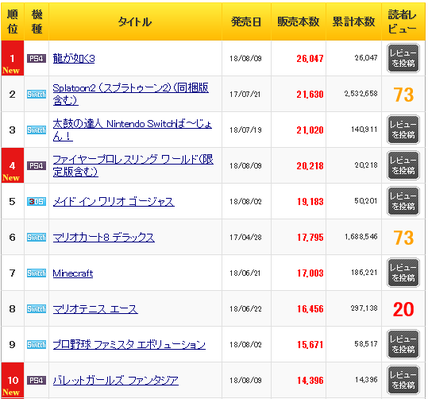Post a review for 龍が如く3

(x=403, y=58)
